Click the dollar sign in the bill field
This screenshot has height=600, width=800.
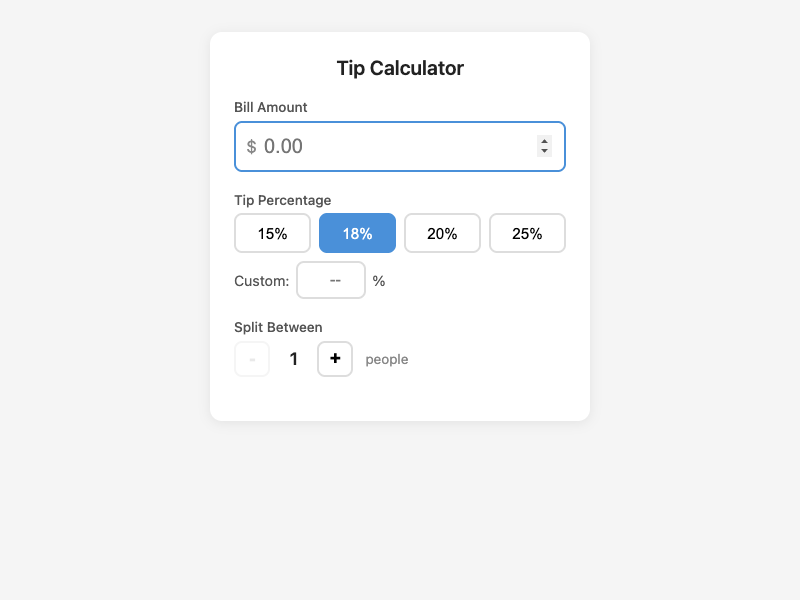pos(250,146)
